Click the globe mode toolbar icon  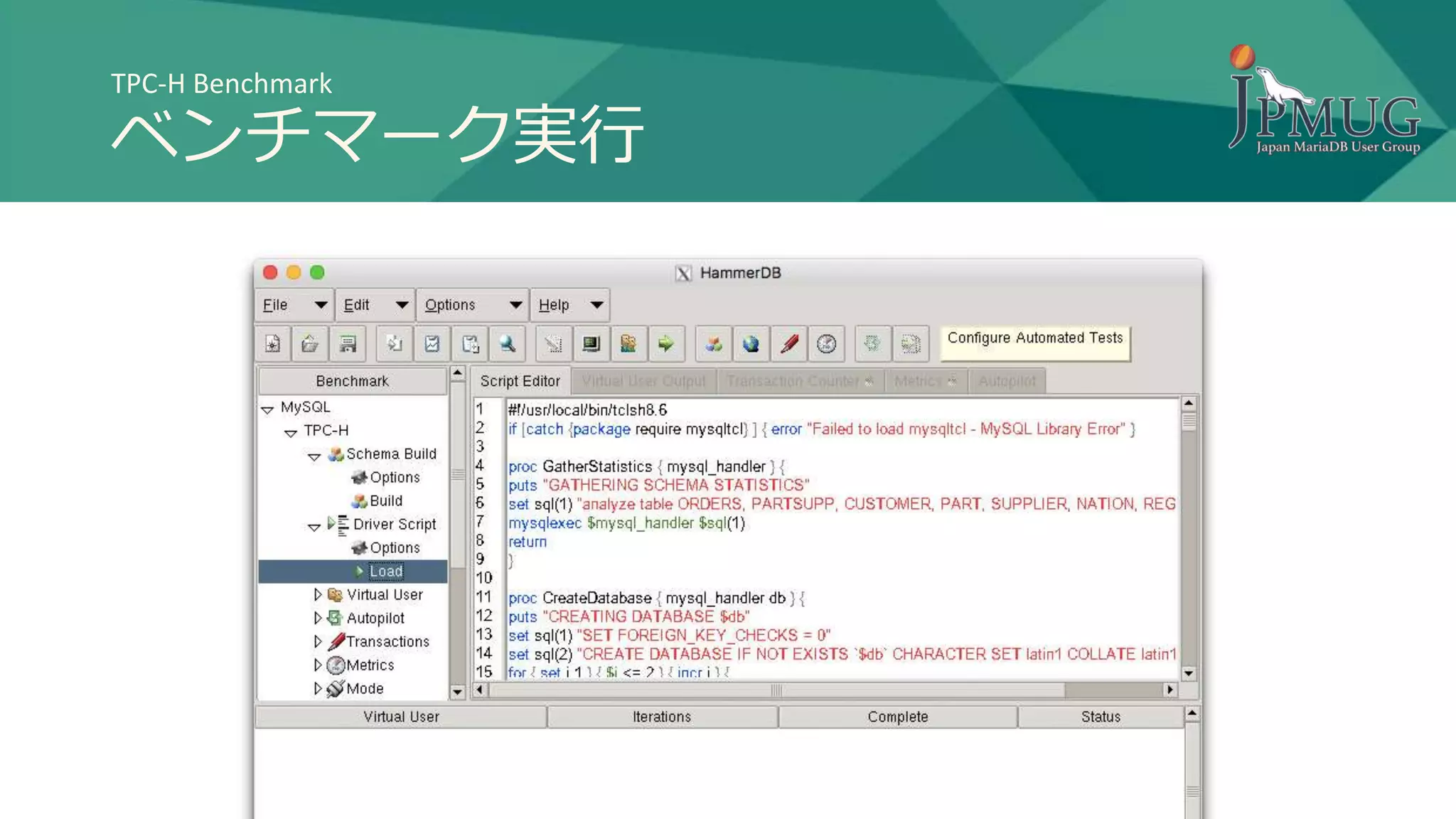[x=751, y=344]
